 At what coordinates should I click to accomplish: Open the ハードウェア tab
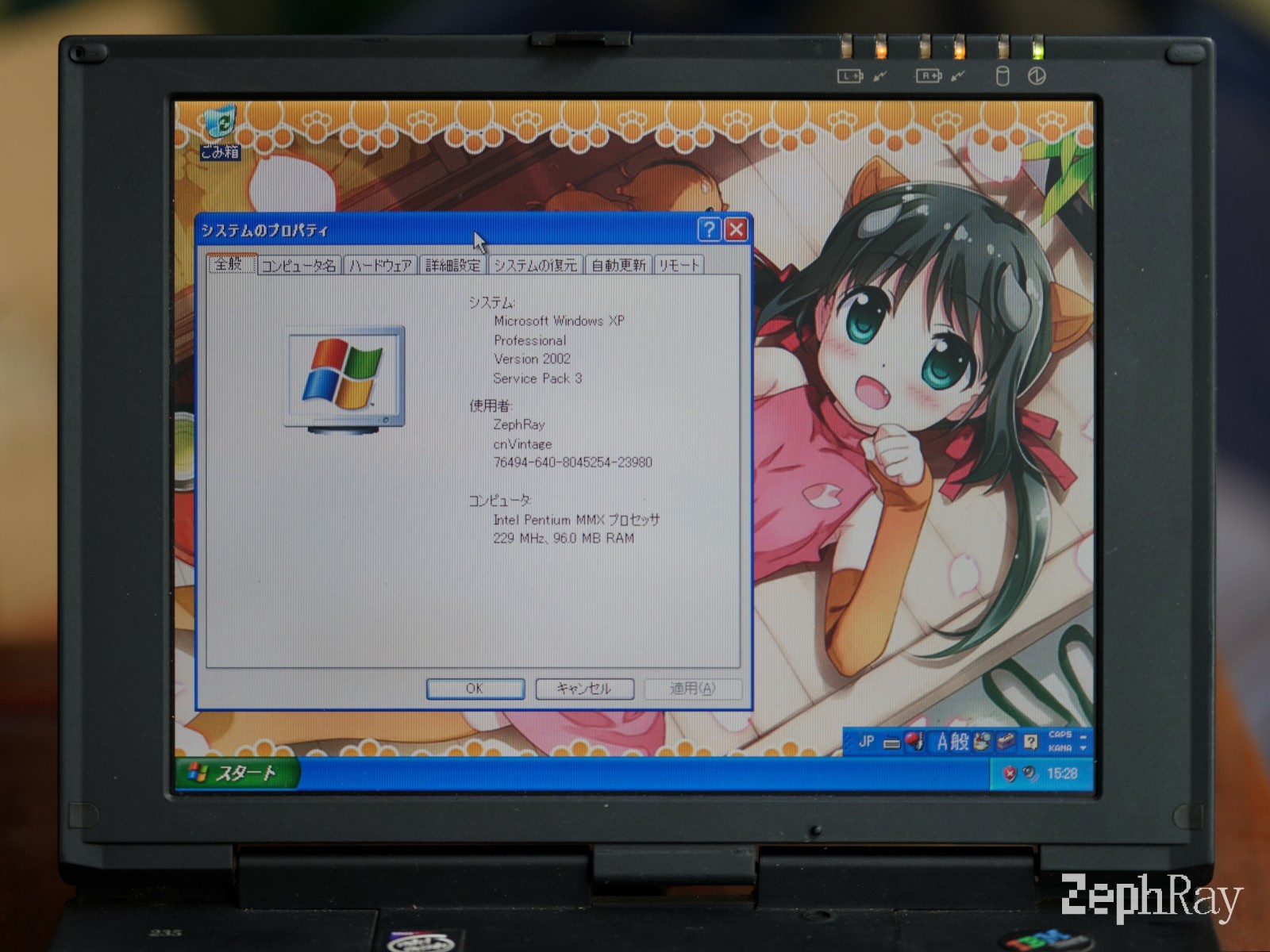tap(380, 266)
